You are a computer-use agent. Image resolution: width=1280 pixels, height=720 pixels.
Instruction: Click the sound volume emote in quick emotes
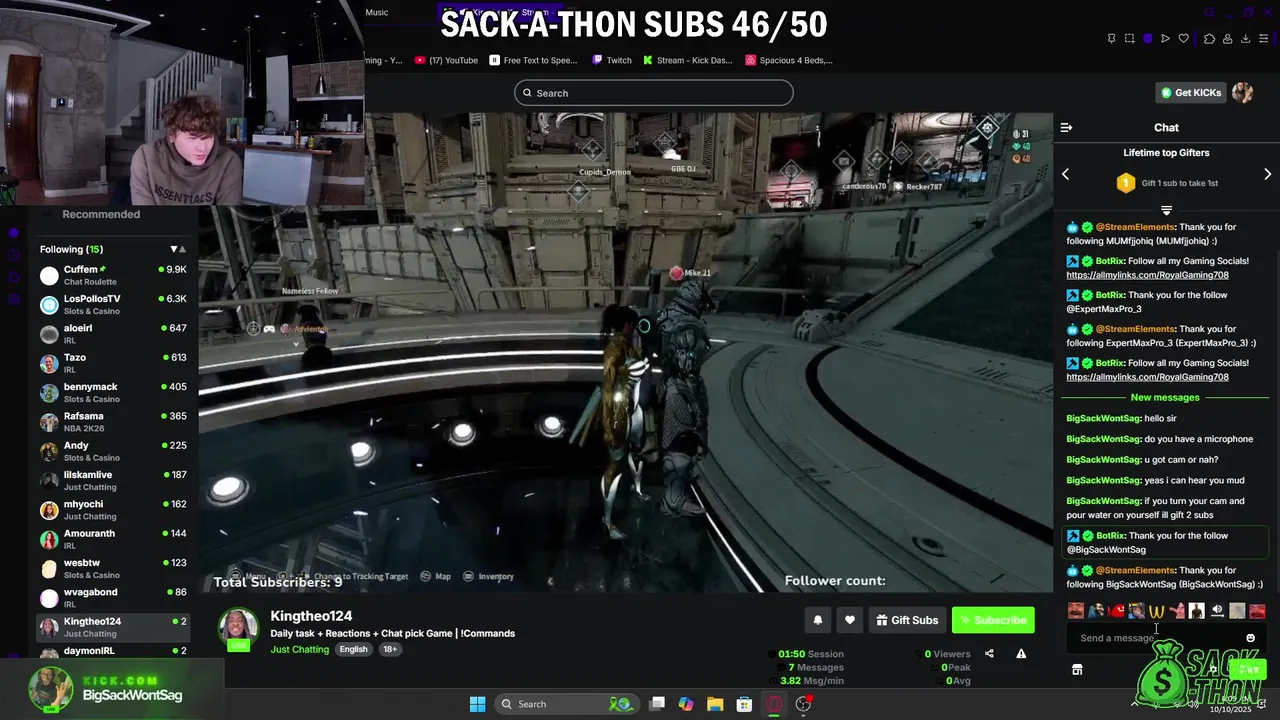1217,611
